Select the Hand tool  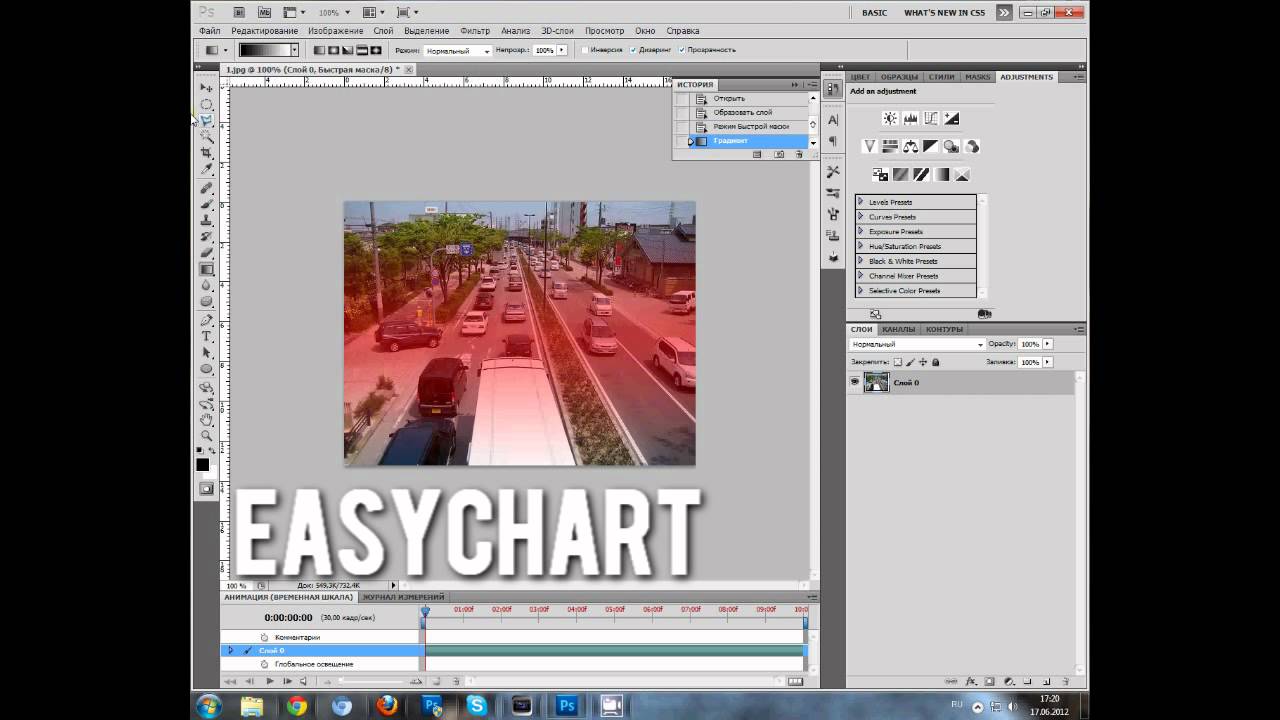point(206,420)
